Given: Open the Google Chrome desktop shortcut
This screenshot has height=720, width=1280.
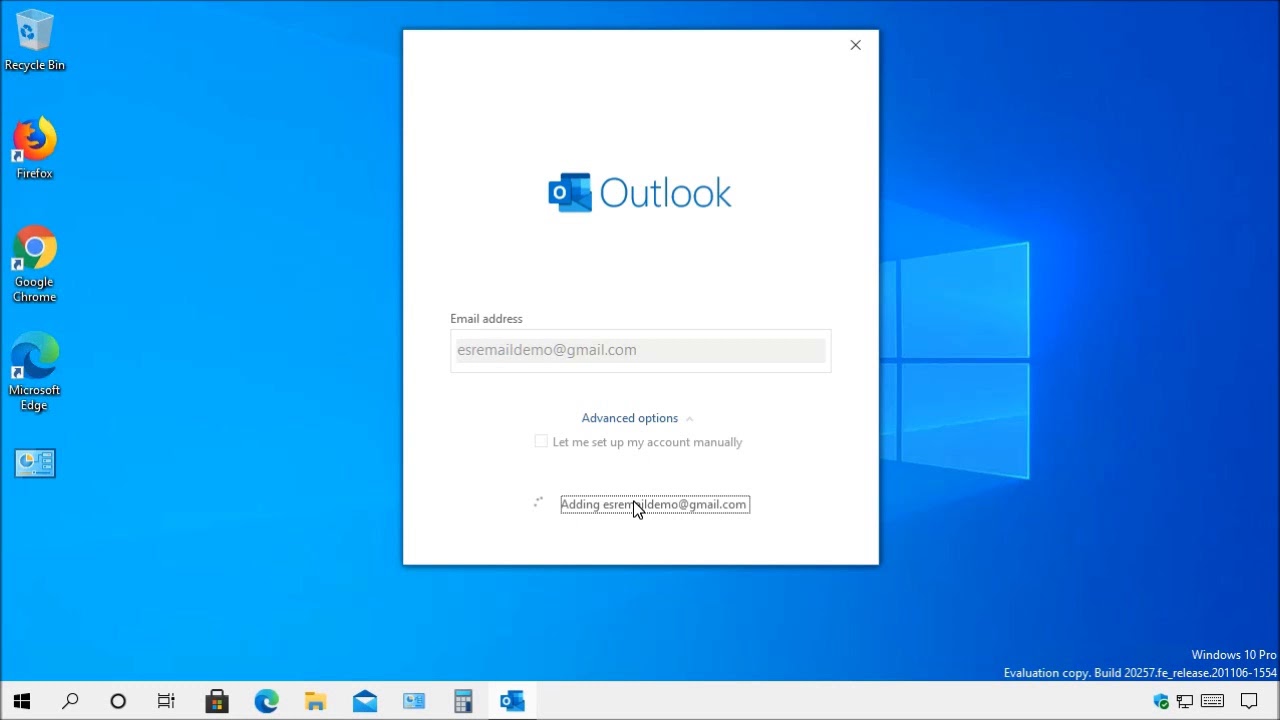Looking at the screenshot, I should coord(34,264).
